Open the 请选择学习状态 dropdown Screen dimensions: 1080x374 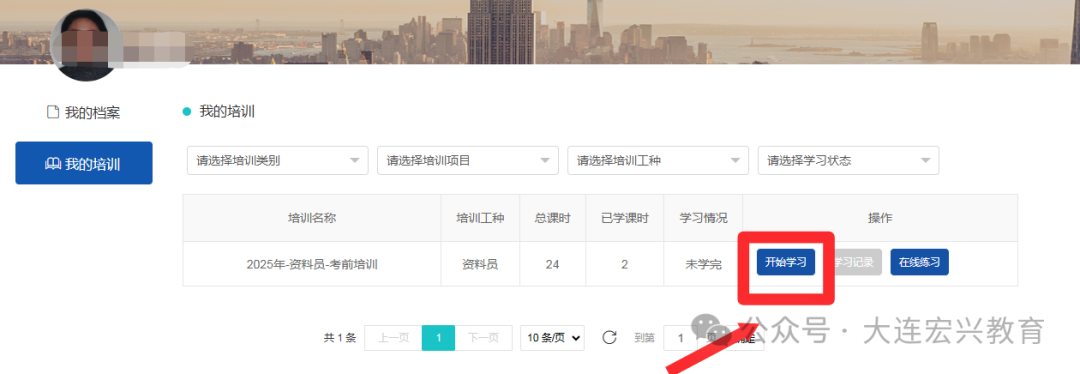848,160
